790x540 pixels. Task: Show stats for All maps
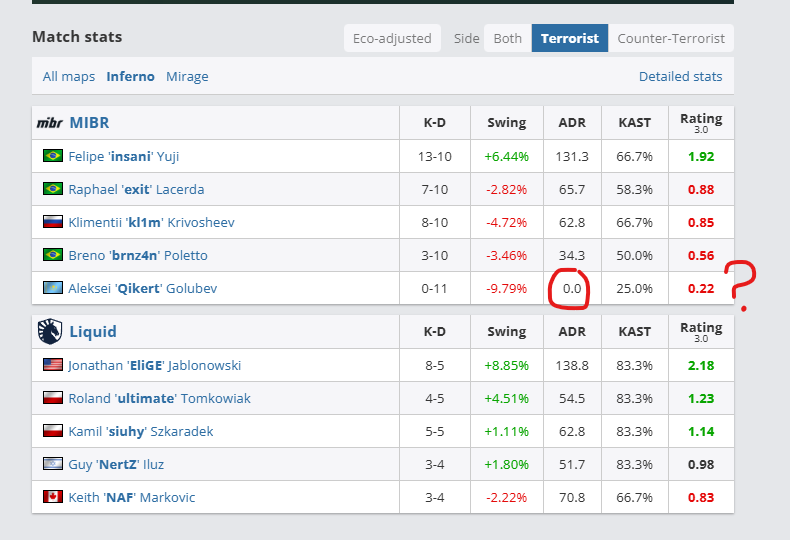pos(69,76)
